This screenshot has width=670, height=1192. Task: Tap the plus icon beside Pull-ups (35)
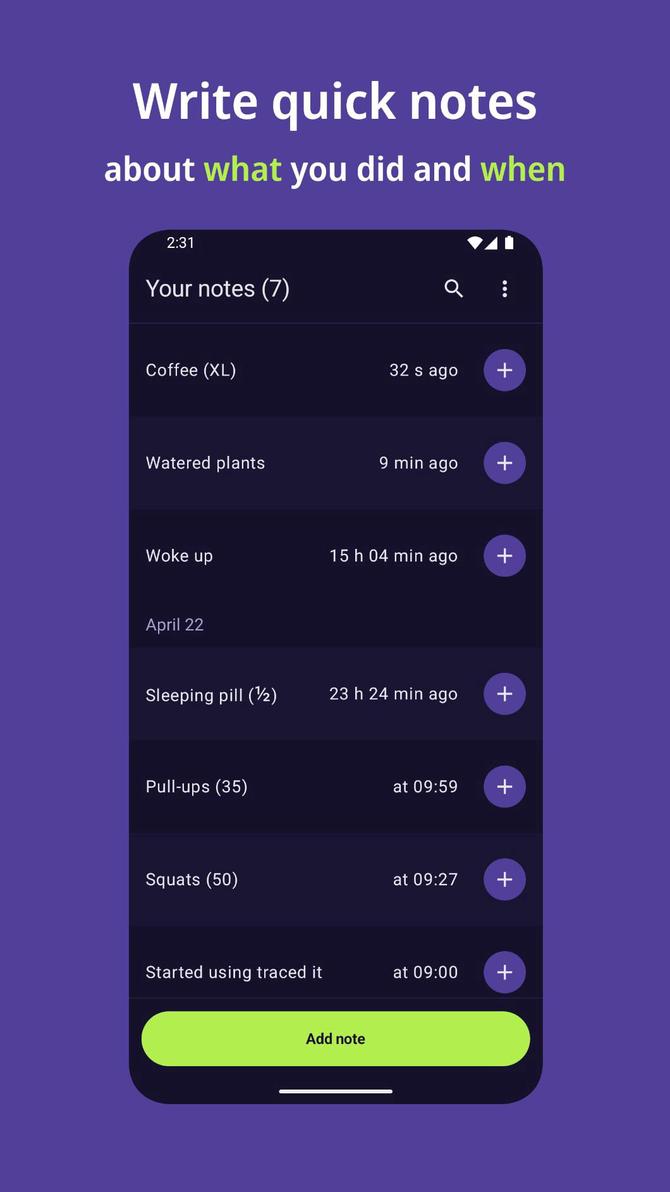(504, 786)
